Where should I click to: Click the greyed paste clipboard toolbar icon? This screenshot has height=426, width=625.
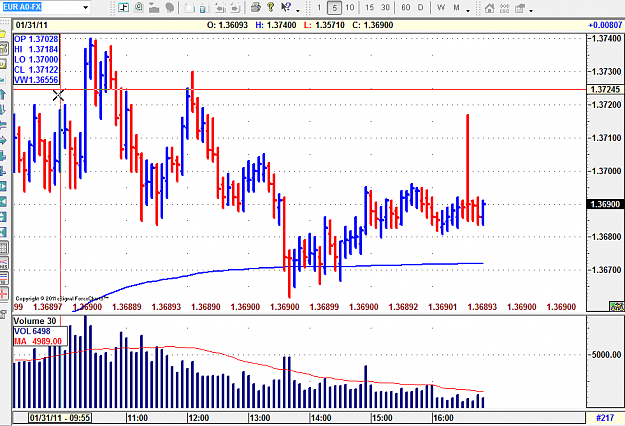(204, 8)
